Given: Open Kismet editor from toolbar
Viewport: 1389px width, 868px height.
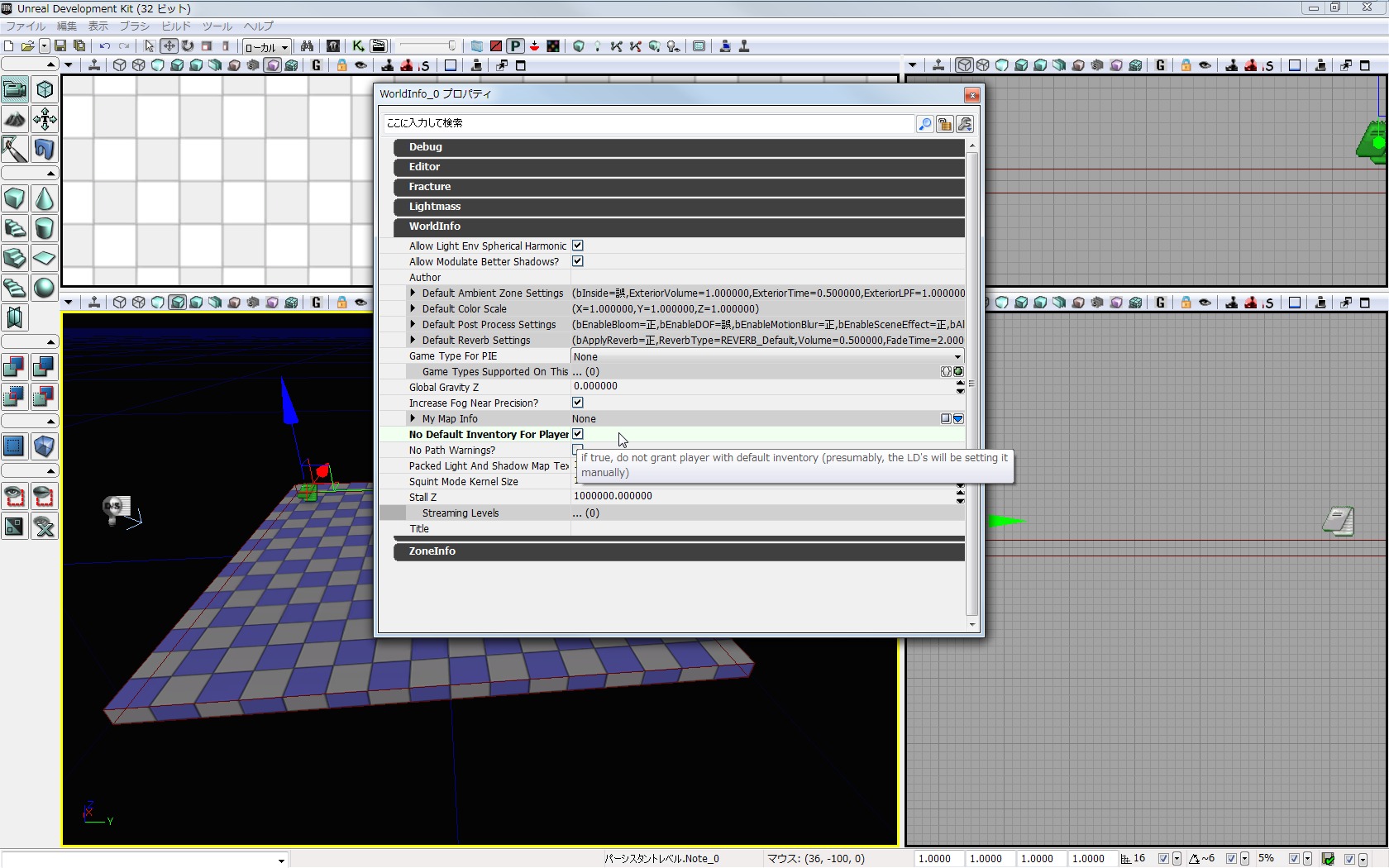Looking at the screenshot, I should point(358,46).
